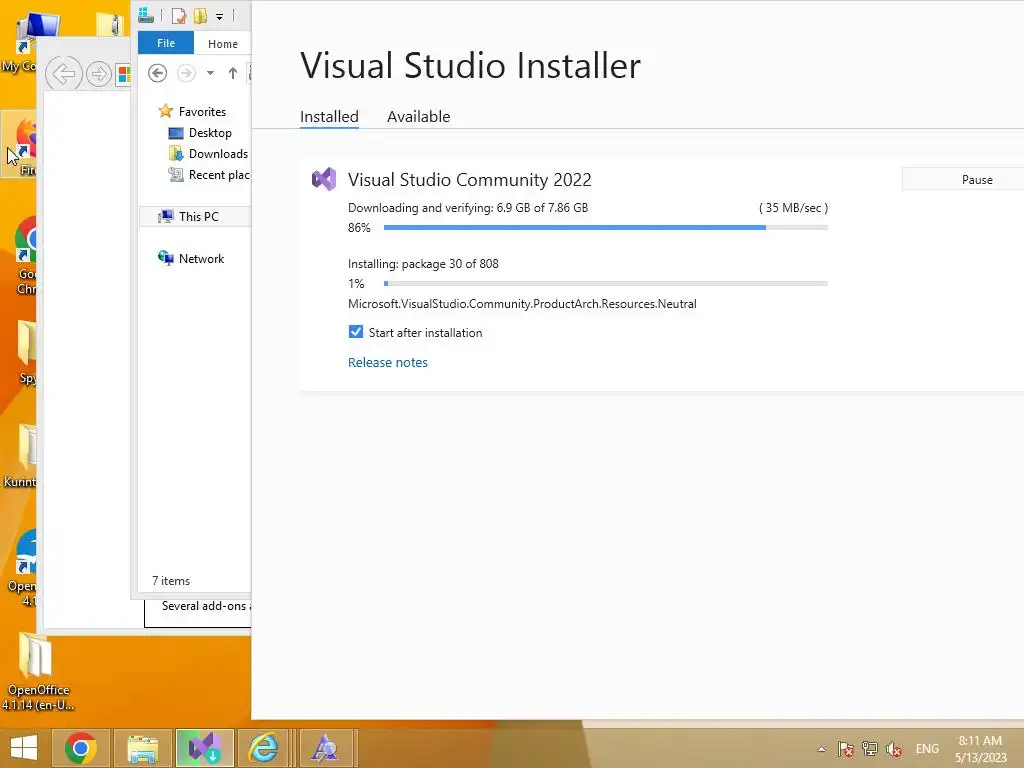
Task: Open Internet Explorer from taskbar
Action: tap(263, 748)
